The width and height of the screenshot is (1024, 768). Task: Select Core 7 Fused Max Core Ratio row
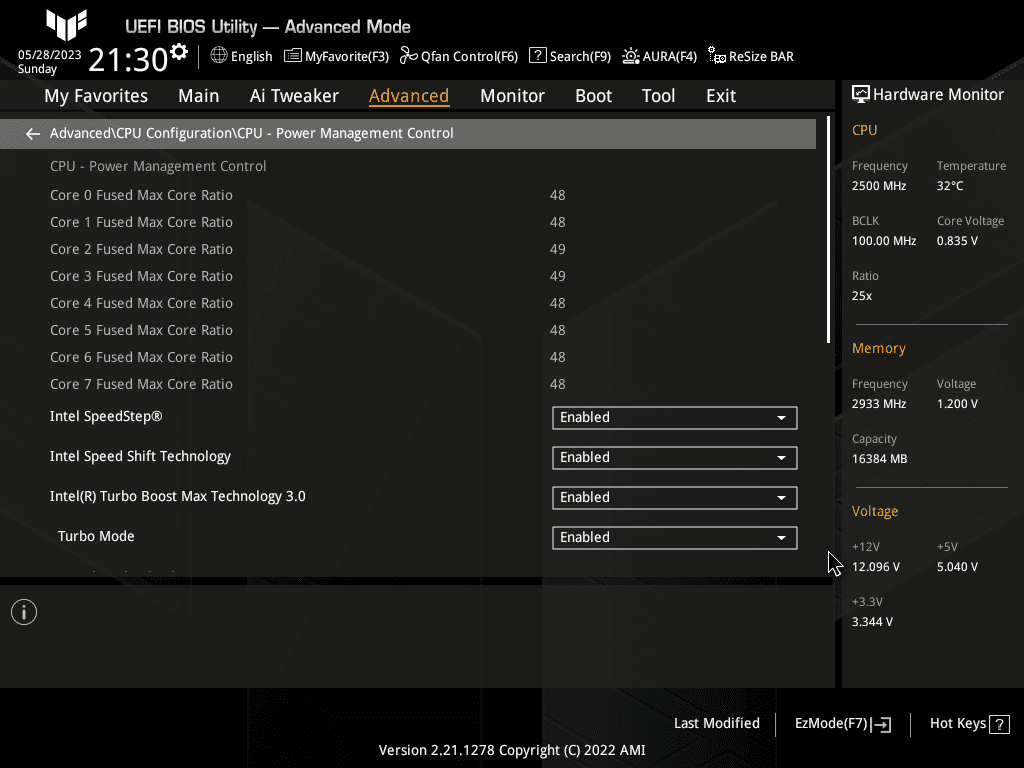pos(408,384)
